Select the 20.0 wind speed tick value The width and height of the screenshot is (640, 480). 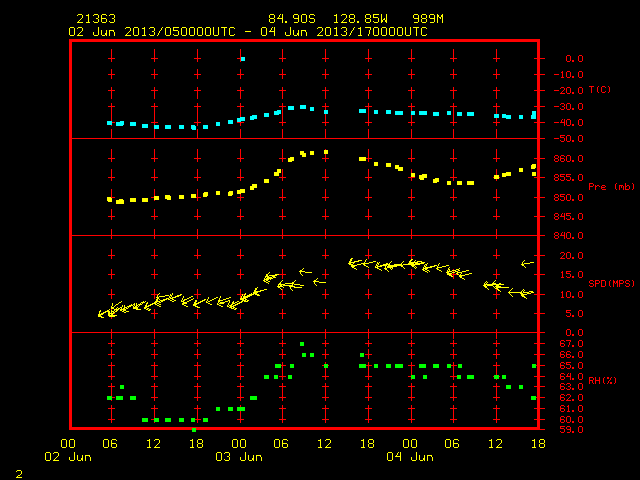tap(571, 256)
